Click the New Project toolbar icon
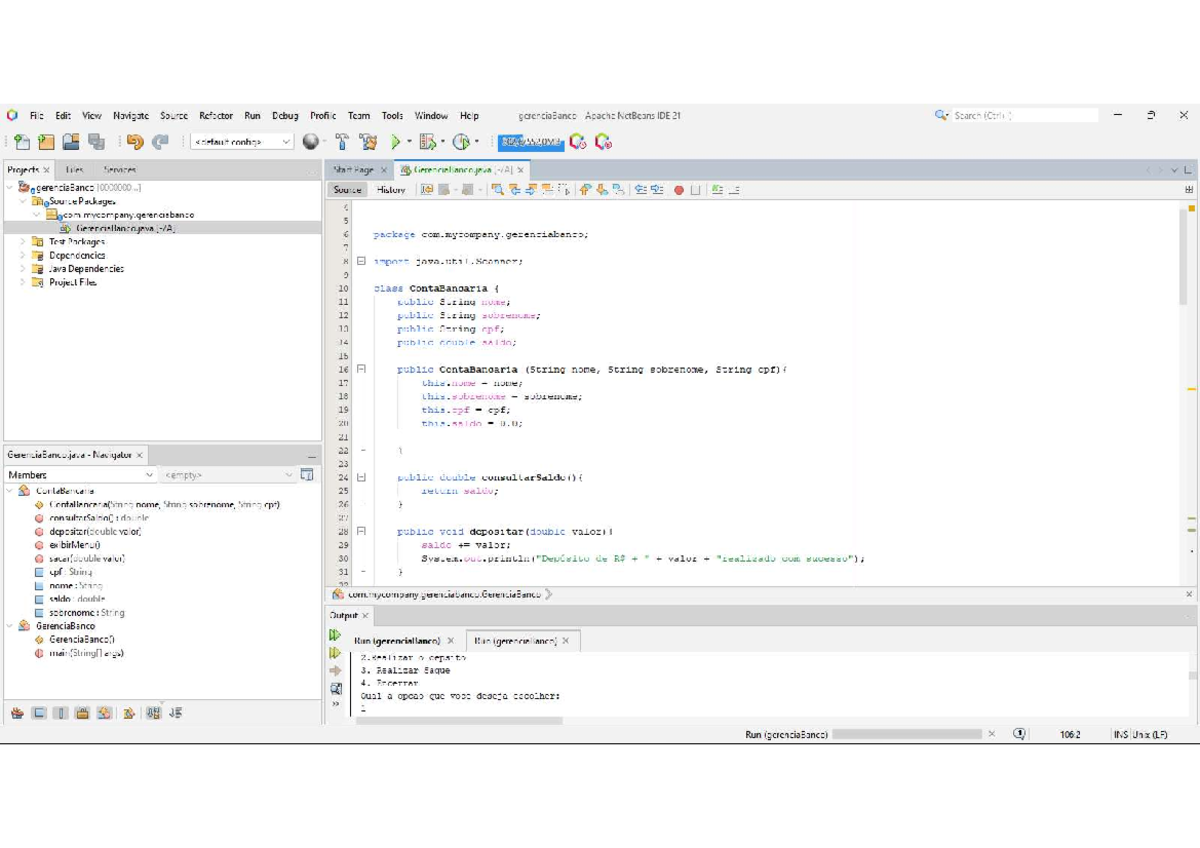 point(46,143)
